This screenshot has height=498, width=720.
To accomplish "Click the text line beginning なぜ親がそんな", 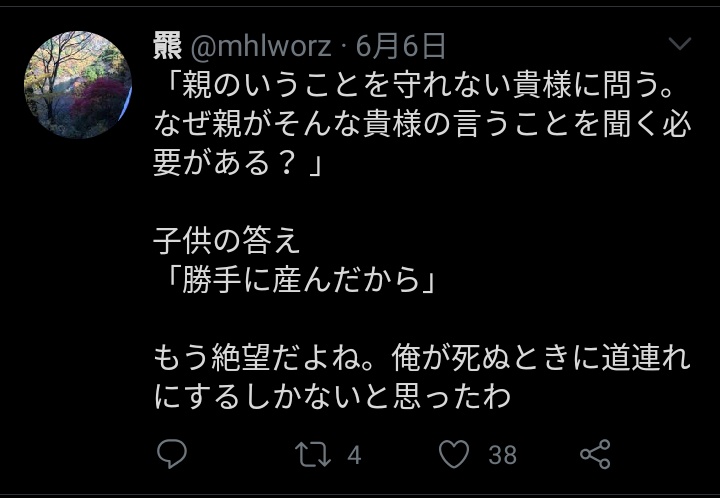I will click(422, 124).
